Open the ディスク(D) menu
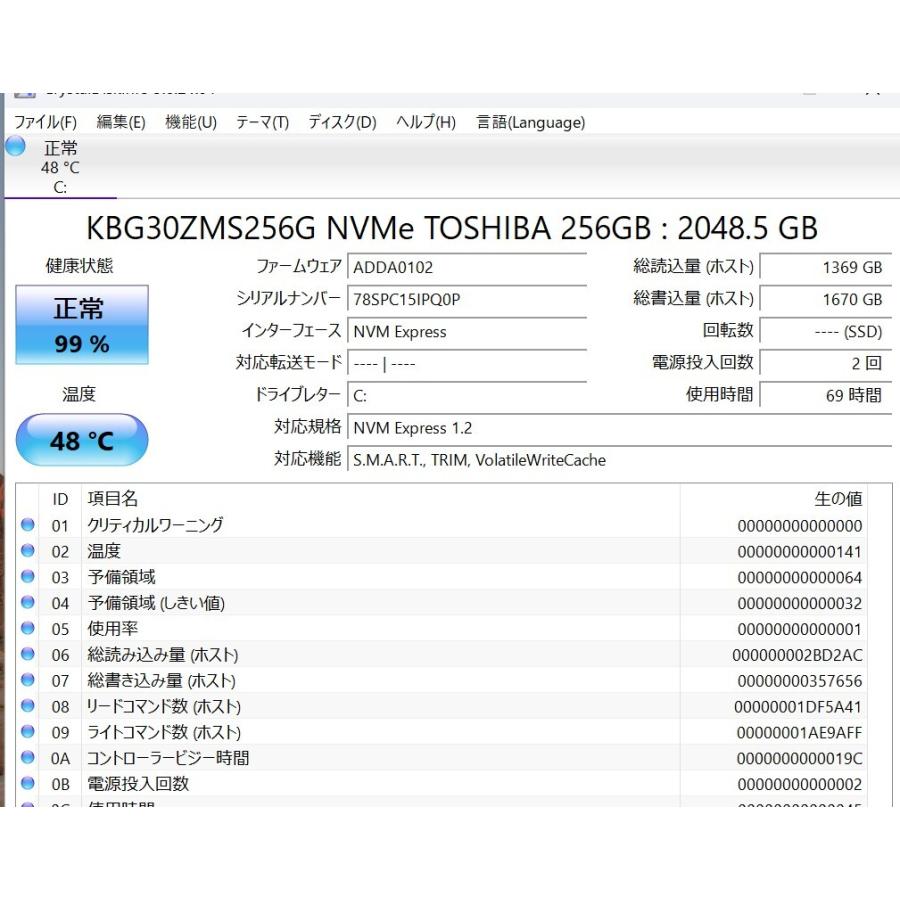This screenshot has height=900, width=900. pos(342,122)
